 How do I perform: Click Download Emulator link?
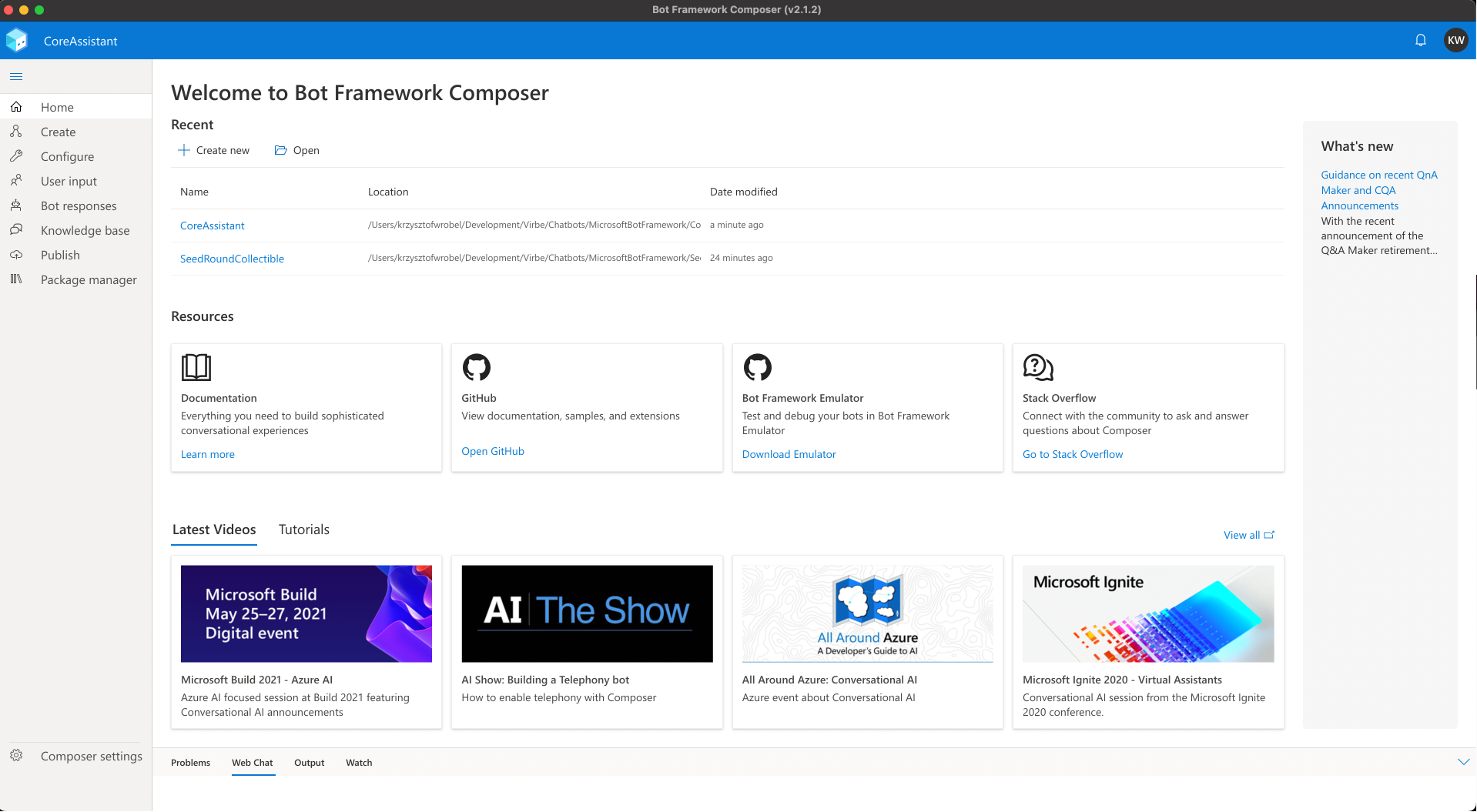(789, 454)
